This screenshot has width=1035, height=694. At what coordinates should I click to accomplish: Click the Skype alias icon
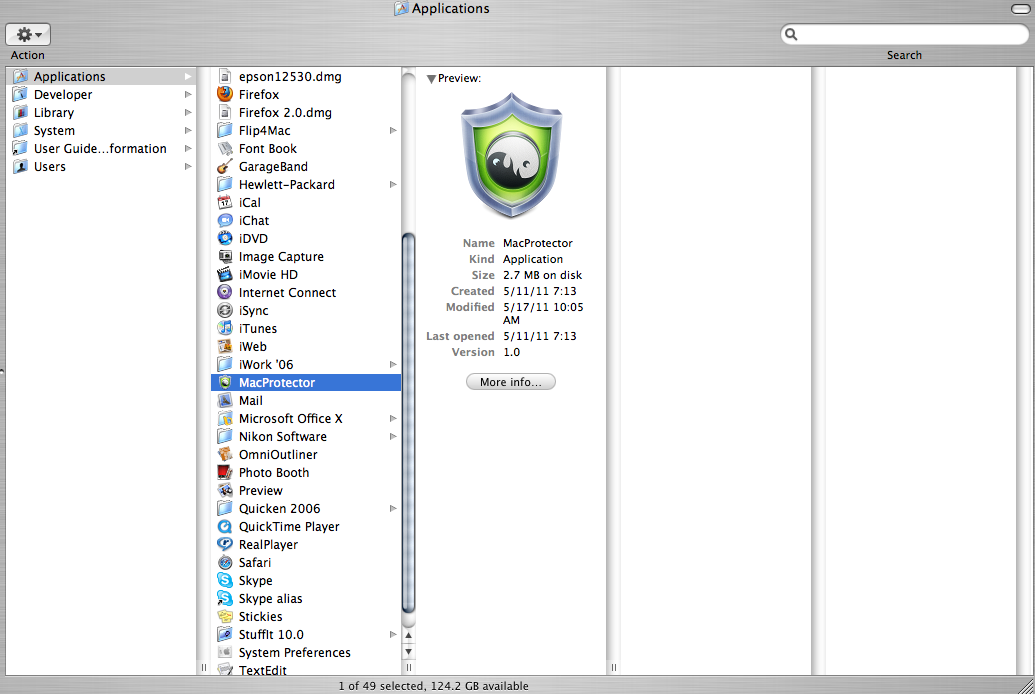tap(225, 598)
